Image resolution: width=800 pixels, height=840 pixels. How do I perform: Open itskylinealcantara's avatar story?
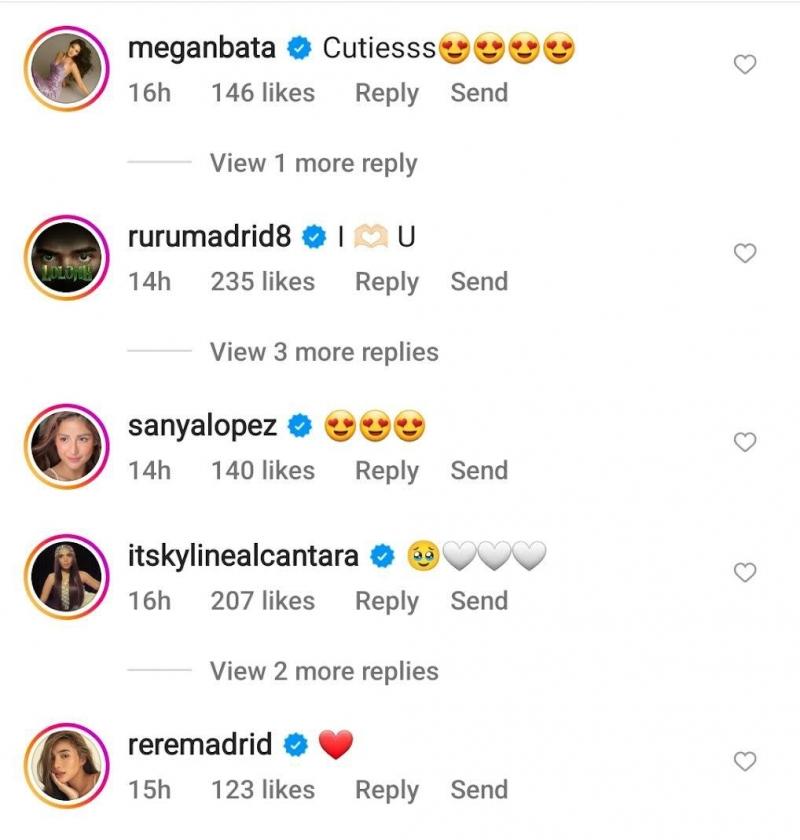[x=67, y=577]
